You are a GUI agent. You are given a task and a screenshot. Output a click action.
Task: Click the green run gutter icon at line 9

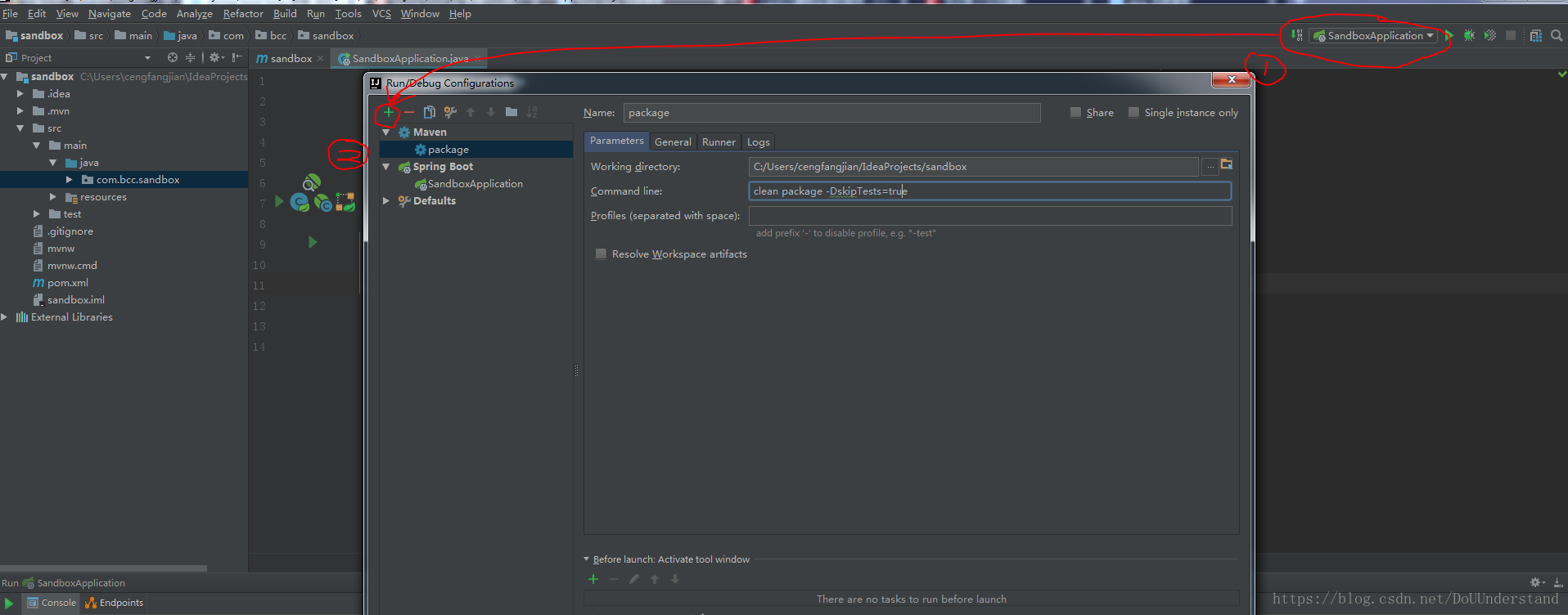click(312, 242)
